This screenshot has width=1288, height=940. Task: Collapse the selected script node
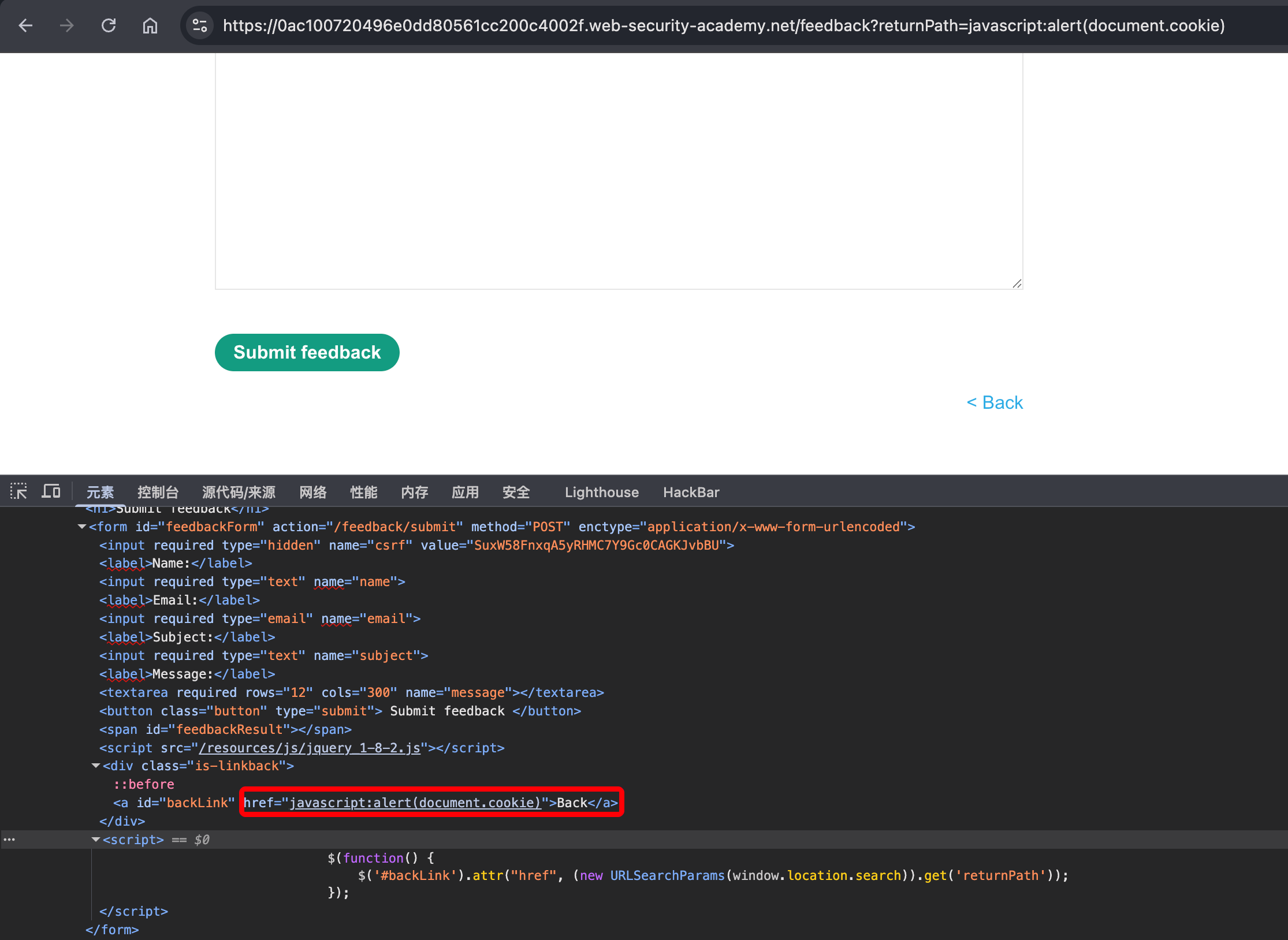[x=96, y=840]
